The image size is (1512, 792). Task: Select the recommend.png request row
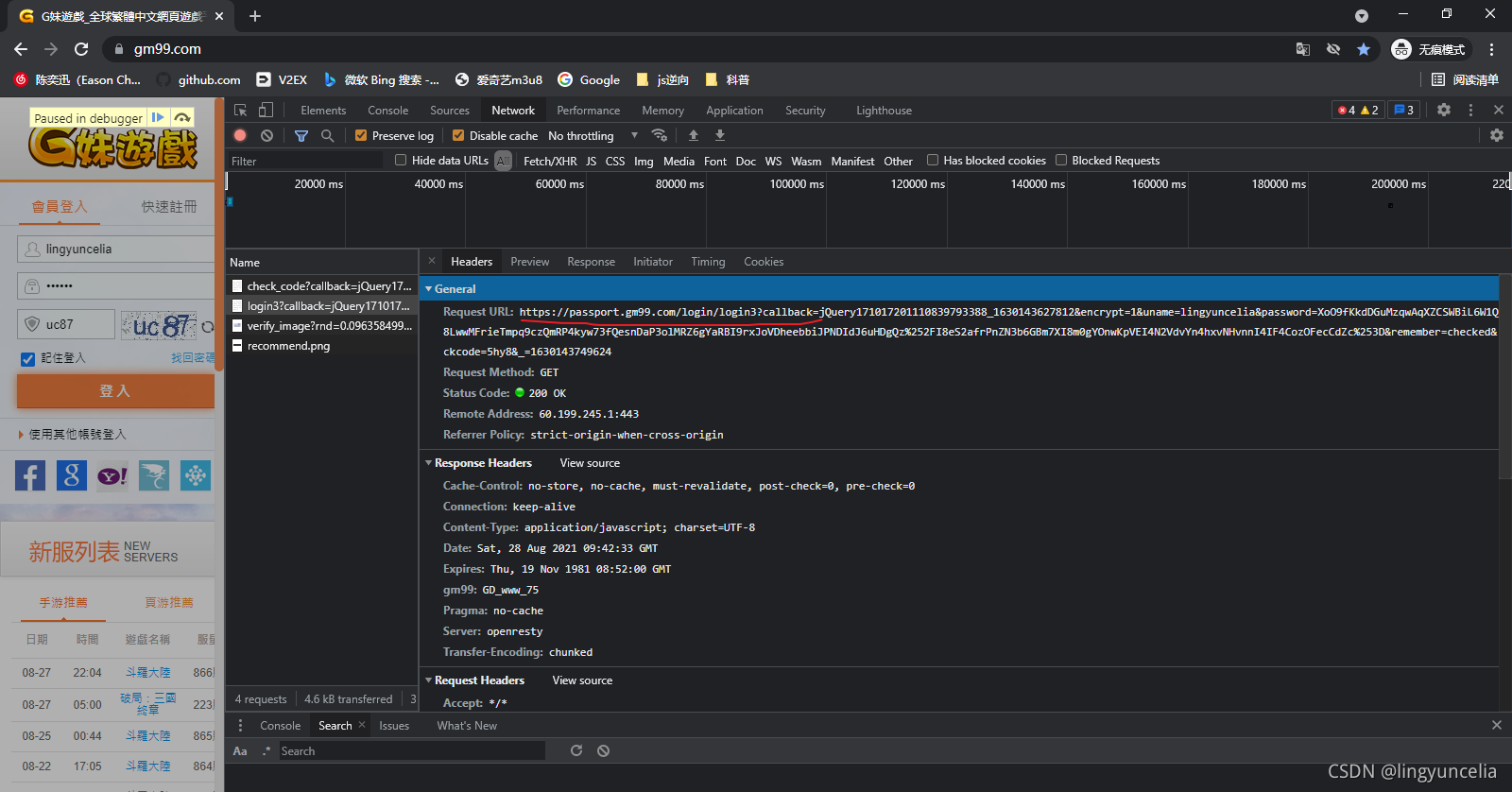[321, 345]
